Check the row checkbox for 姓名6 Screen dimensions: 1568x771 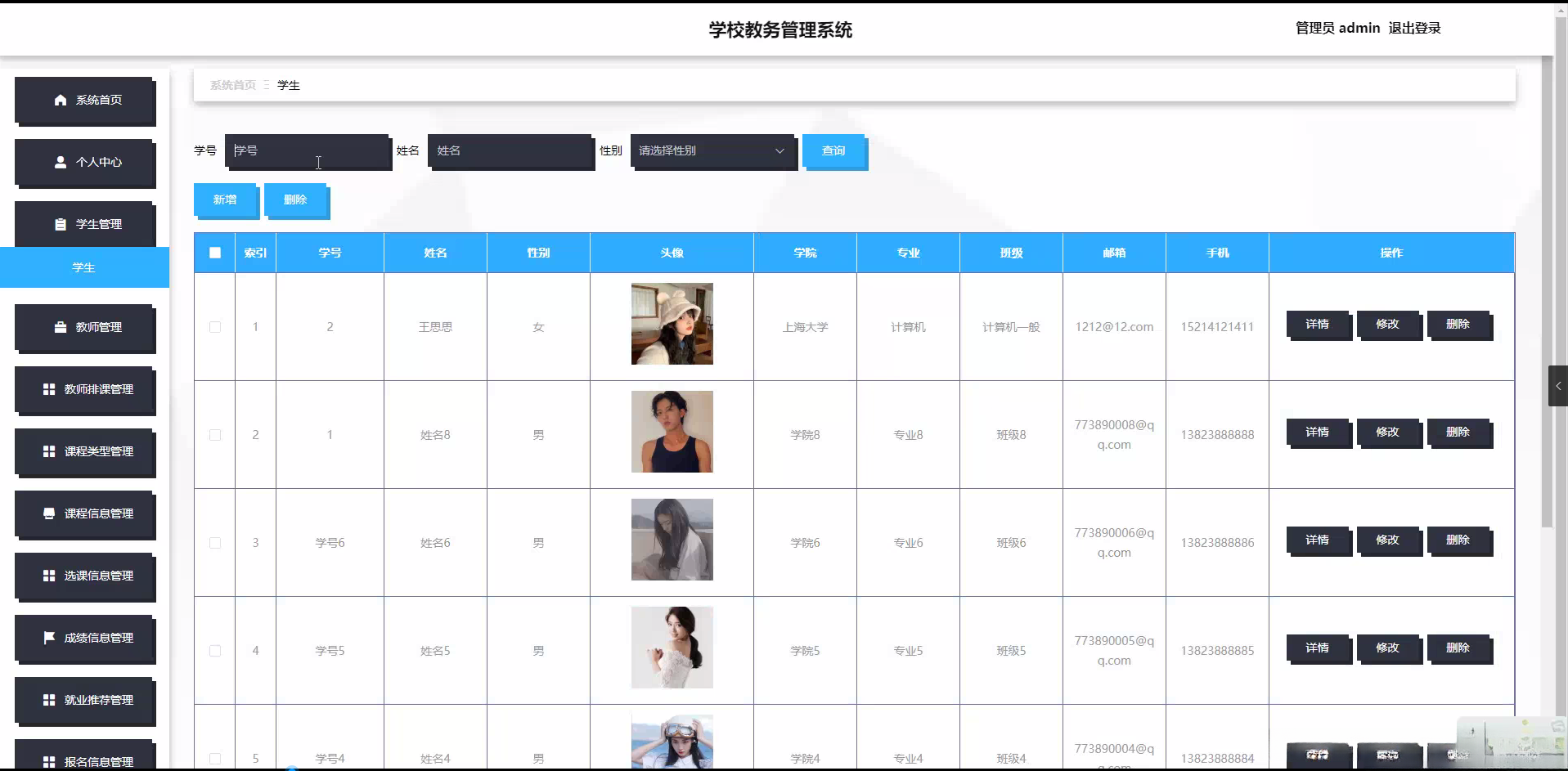[x=215, y=543]
